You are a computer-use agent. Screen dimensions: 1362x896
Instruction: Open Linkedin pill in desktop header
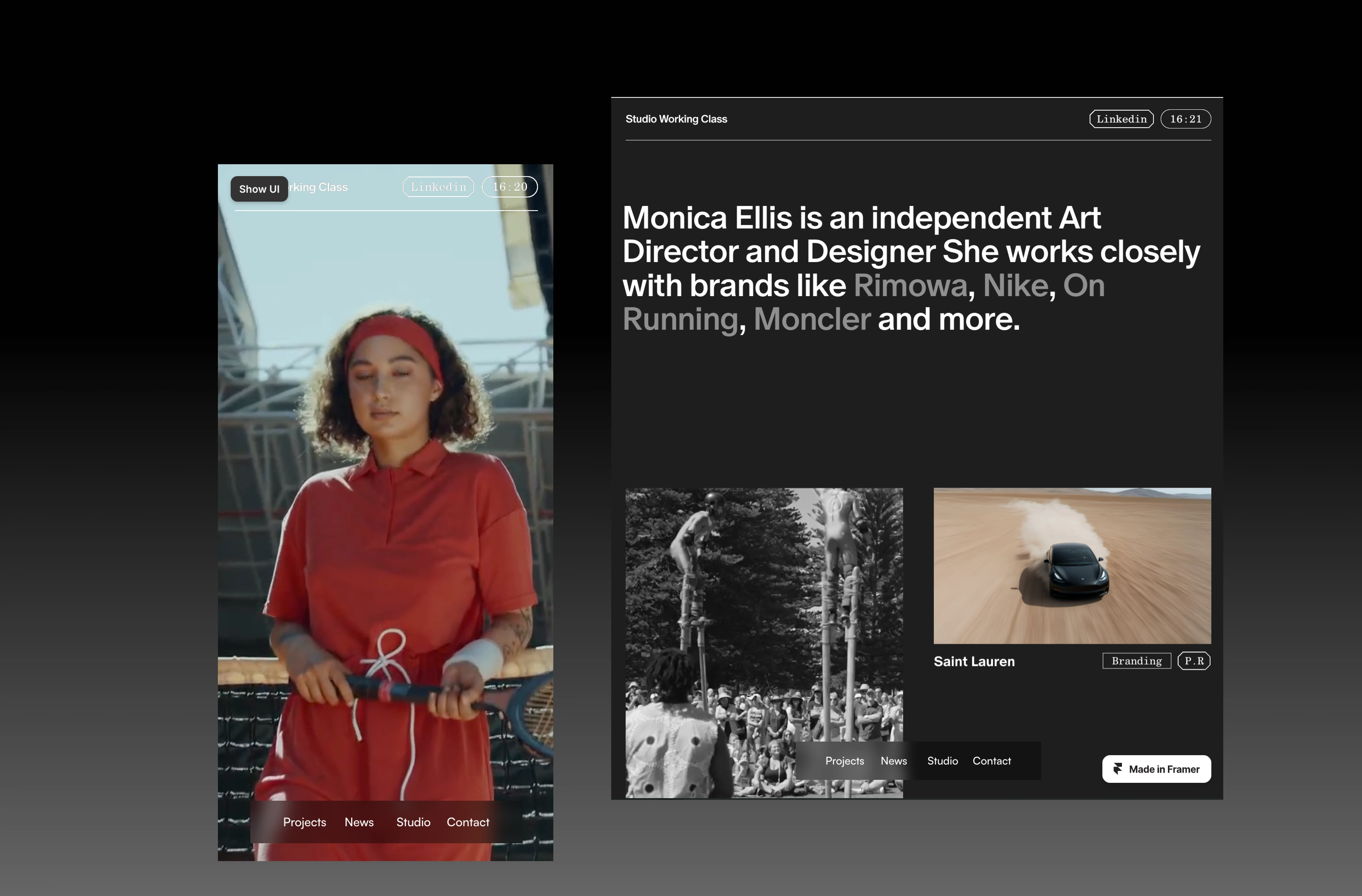(1121, 119)
